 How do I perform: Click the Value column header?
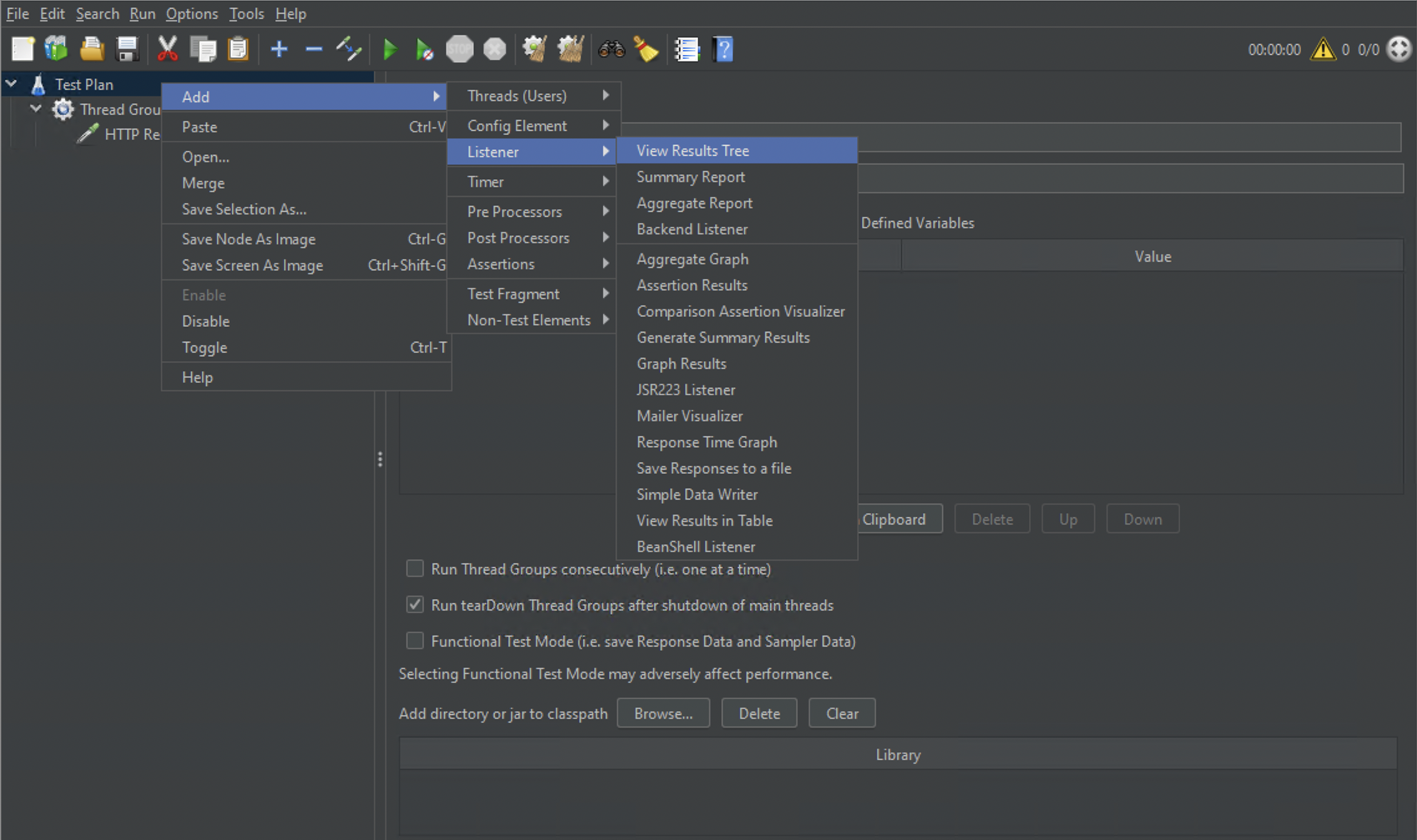tap(1152, 256)
